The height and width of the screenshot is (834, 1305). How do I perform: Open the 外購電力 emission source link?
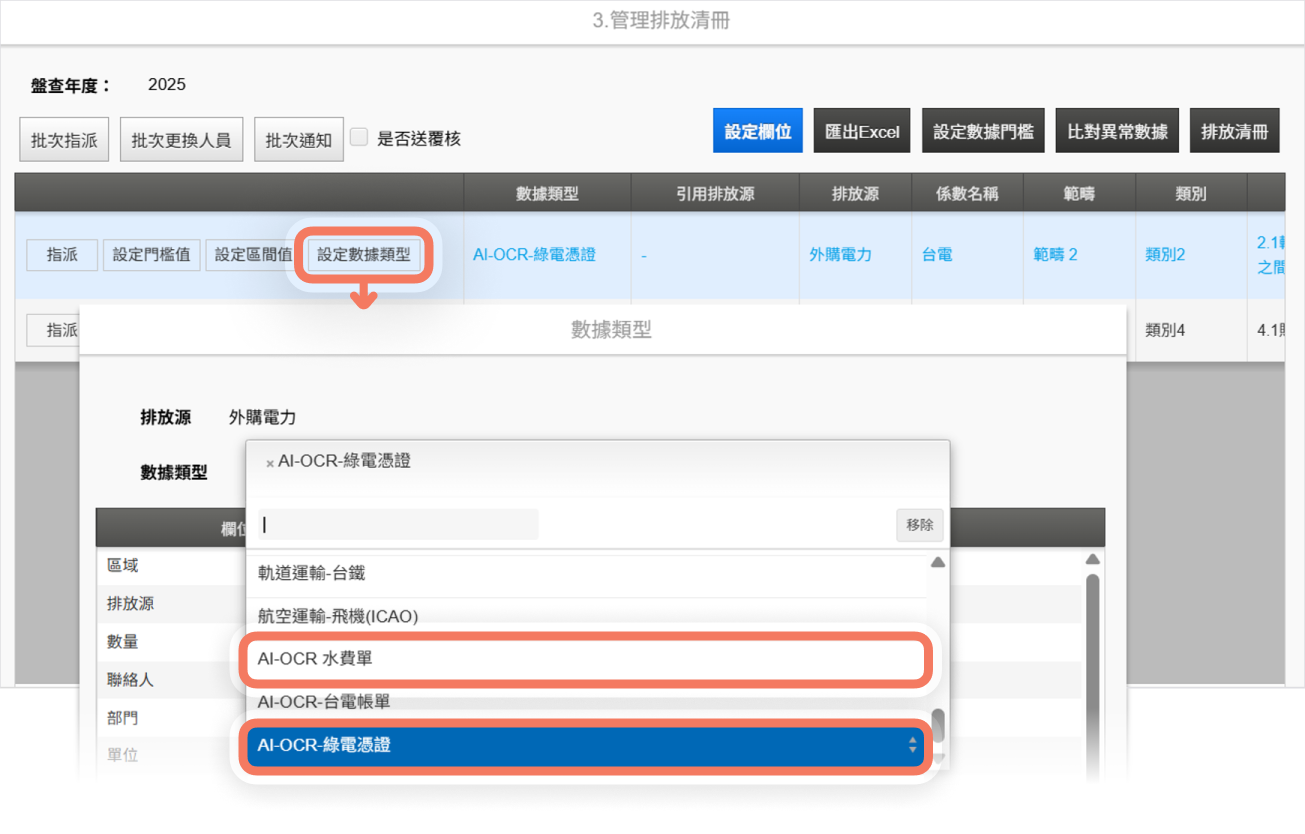tap(840, 255)
